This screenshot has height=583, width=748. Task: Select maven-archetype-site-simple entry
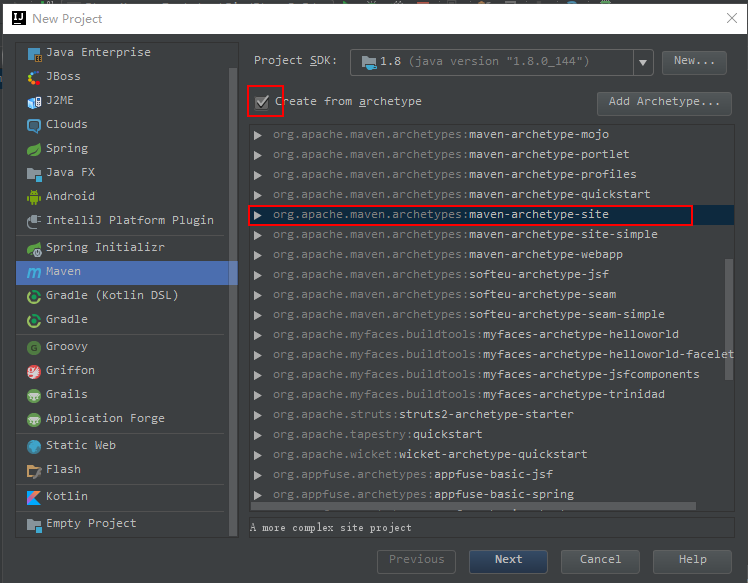491,235
